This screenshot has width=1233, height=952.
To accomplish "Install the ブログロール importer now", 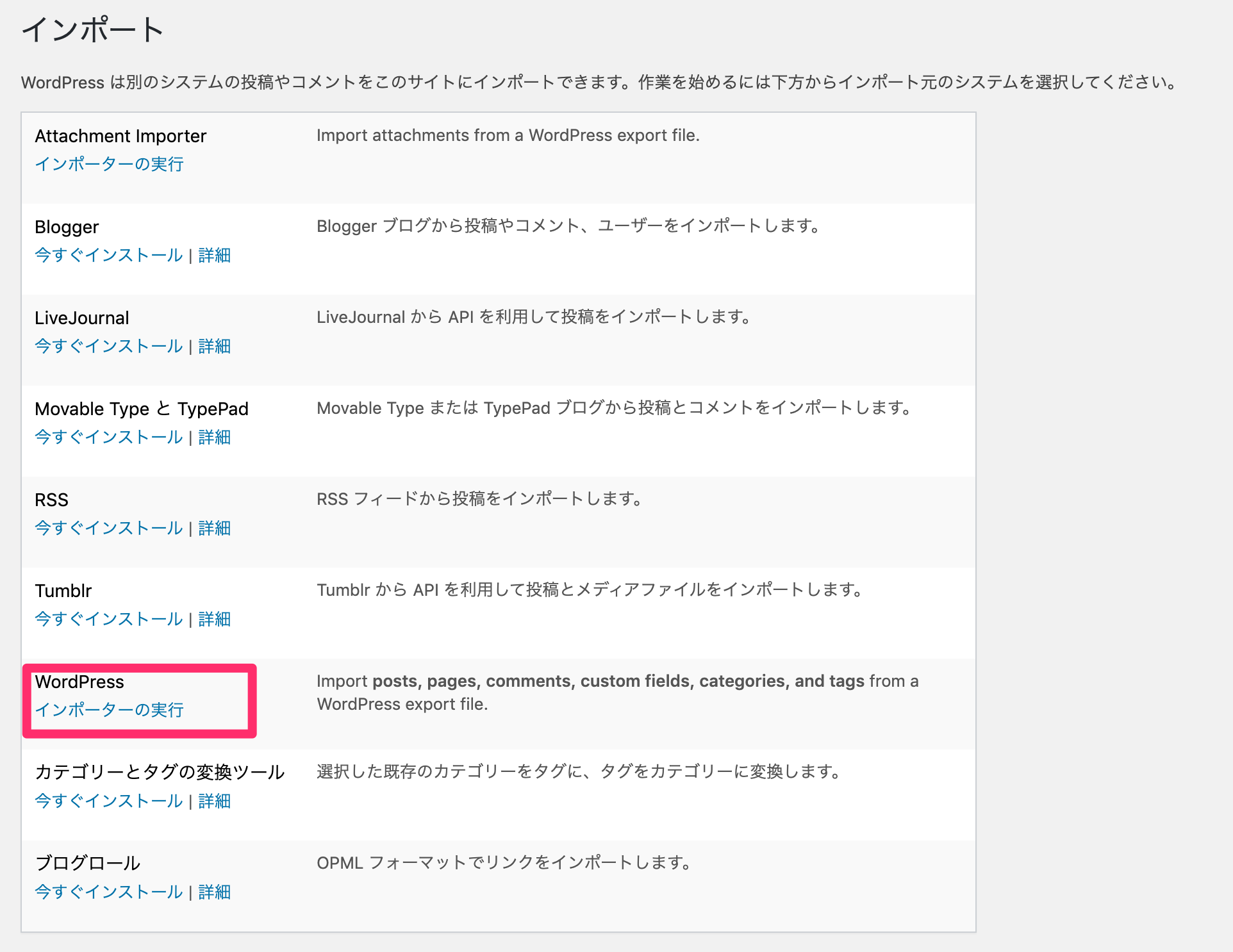I will tap(109, 892).
